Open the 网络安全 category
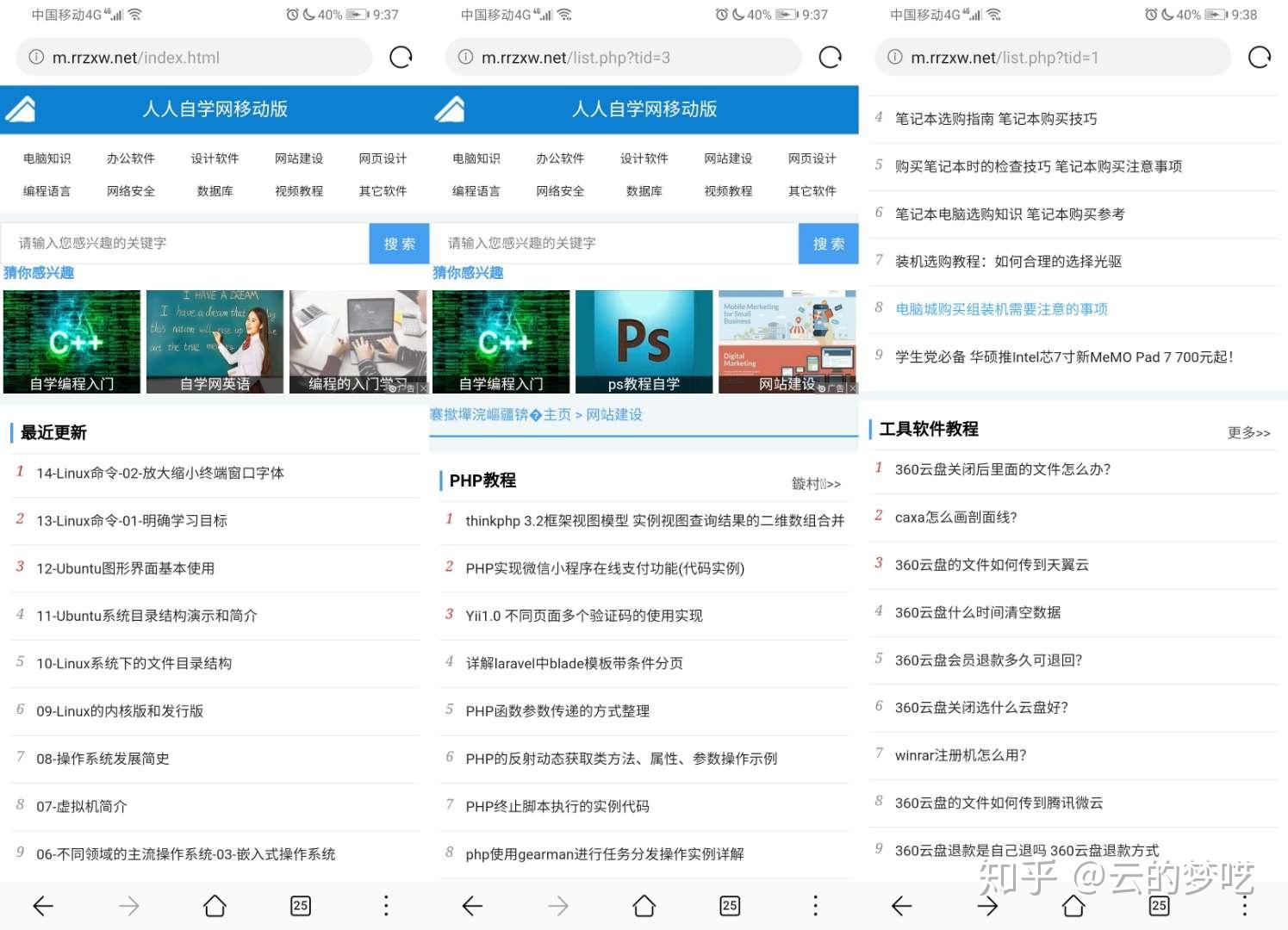Image resolution: width=1288 pixels, height=930 pixels. [x=130, y=190]
